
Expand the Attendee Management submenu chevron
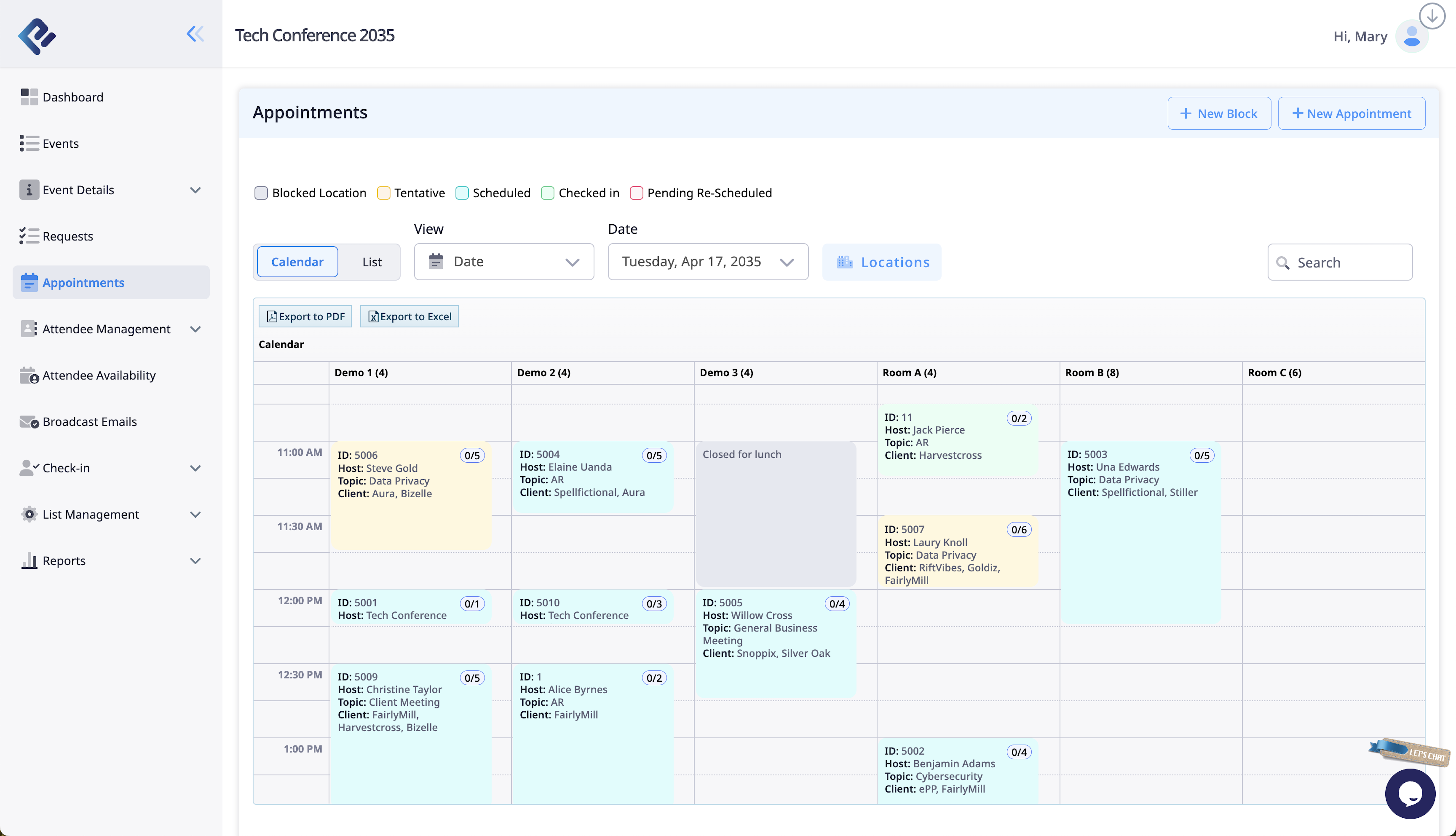tap(195, 329)
